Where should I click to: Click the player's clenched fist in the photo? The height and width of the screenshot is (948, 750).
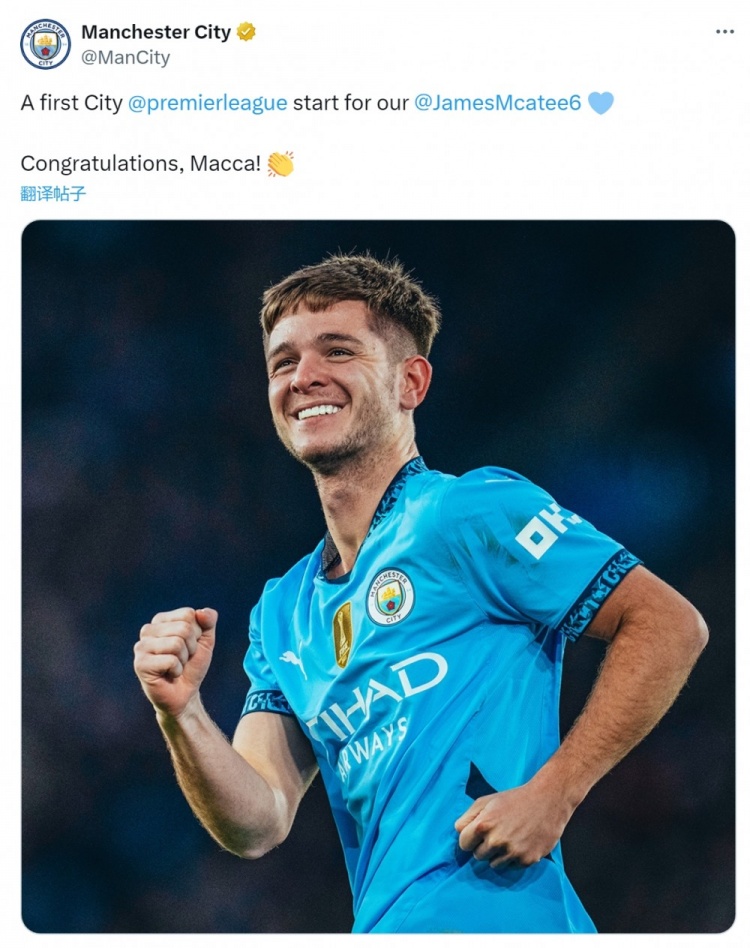coord(175,658)
